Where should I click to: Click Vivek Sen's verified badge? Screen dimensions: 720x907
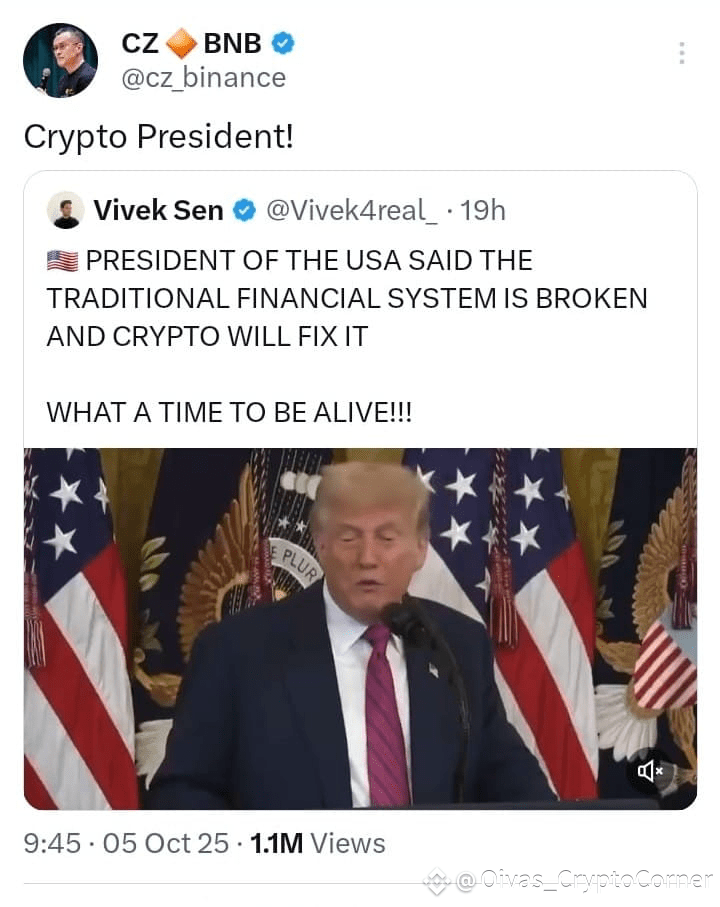[x=244, y=211]
